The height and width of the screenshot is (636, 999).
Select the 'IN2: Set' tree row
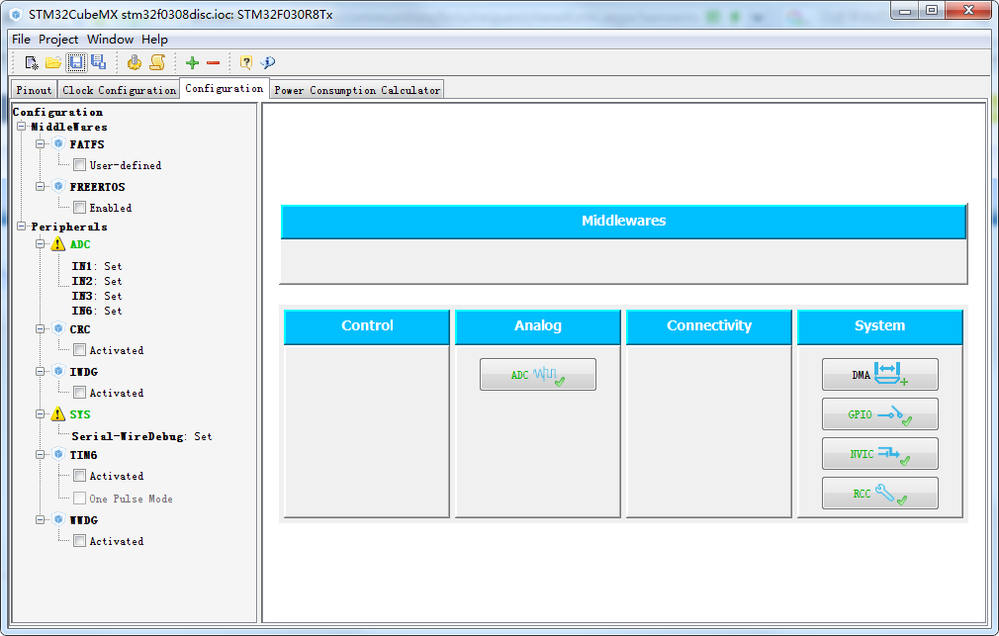point(97,281)
